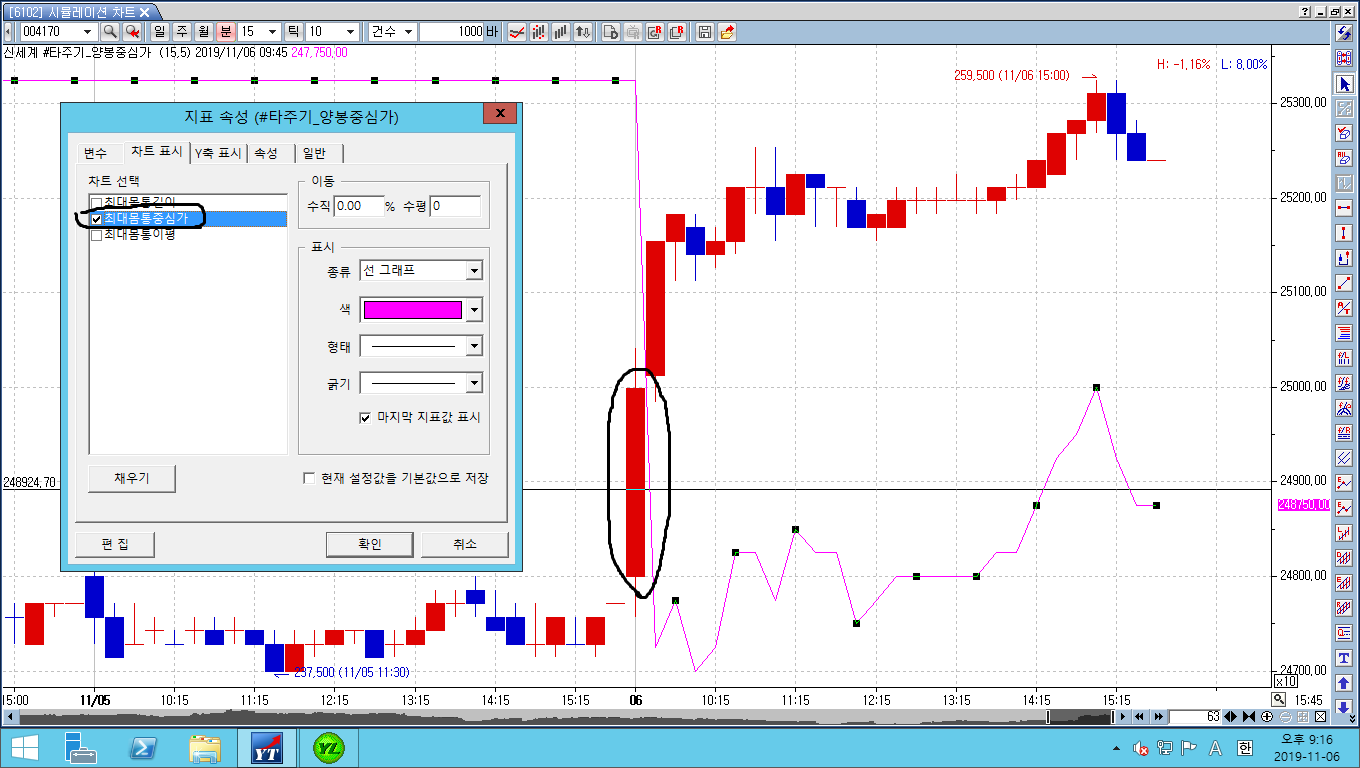Open PowerShell from the Windows taskbar
Screen dimensions: 1360x768
(143, 747)
